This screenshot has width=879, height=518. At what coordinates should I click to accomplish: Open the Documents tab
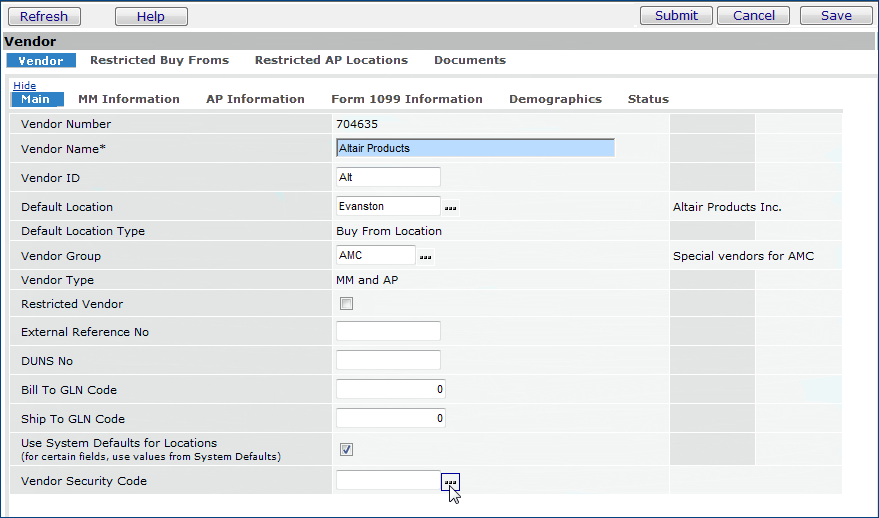pos(469,60)
